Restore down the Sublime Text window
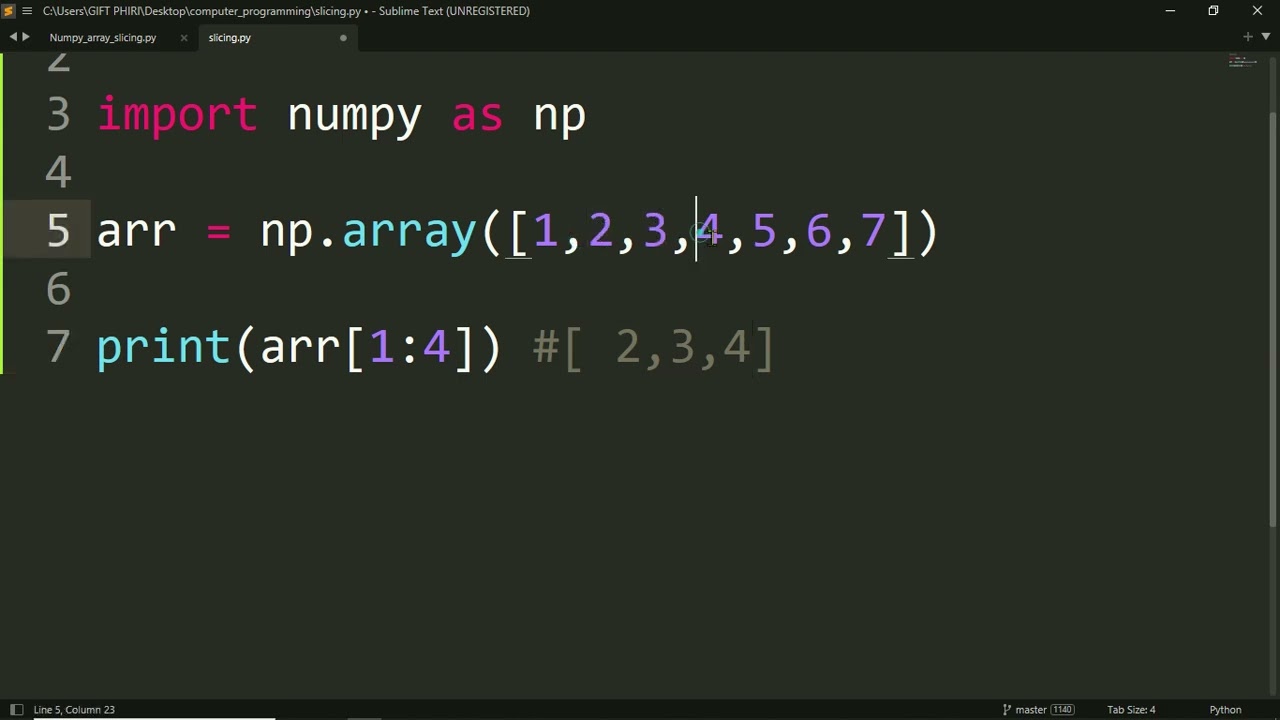Screen dimensions: 1280x720 [1213, 11]
